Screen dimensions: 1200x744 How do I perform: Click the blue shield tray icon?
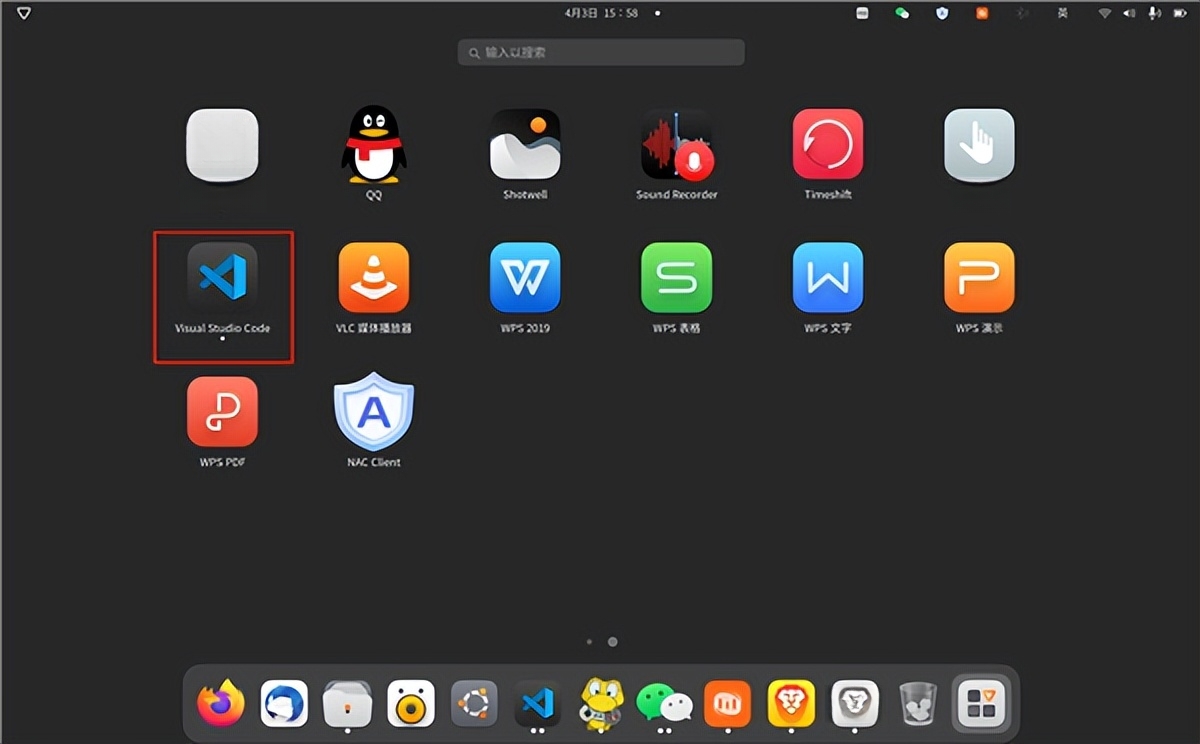tap(941, 13)
